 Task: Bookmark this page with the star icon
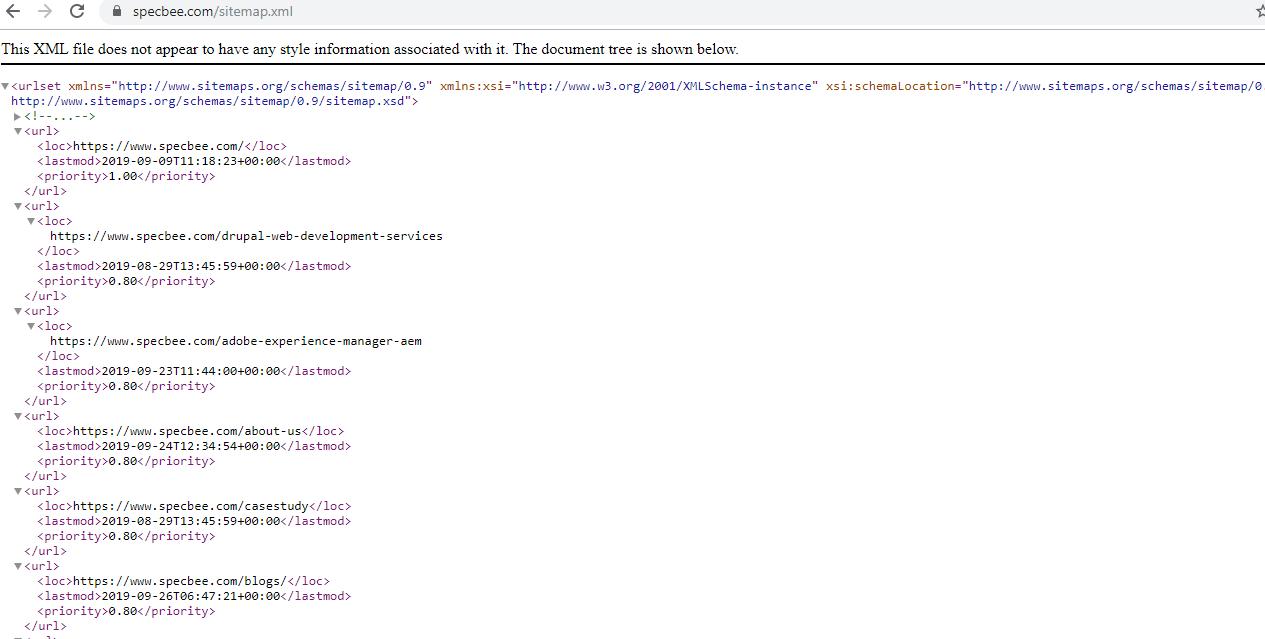click(x=1260, y=11)
